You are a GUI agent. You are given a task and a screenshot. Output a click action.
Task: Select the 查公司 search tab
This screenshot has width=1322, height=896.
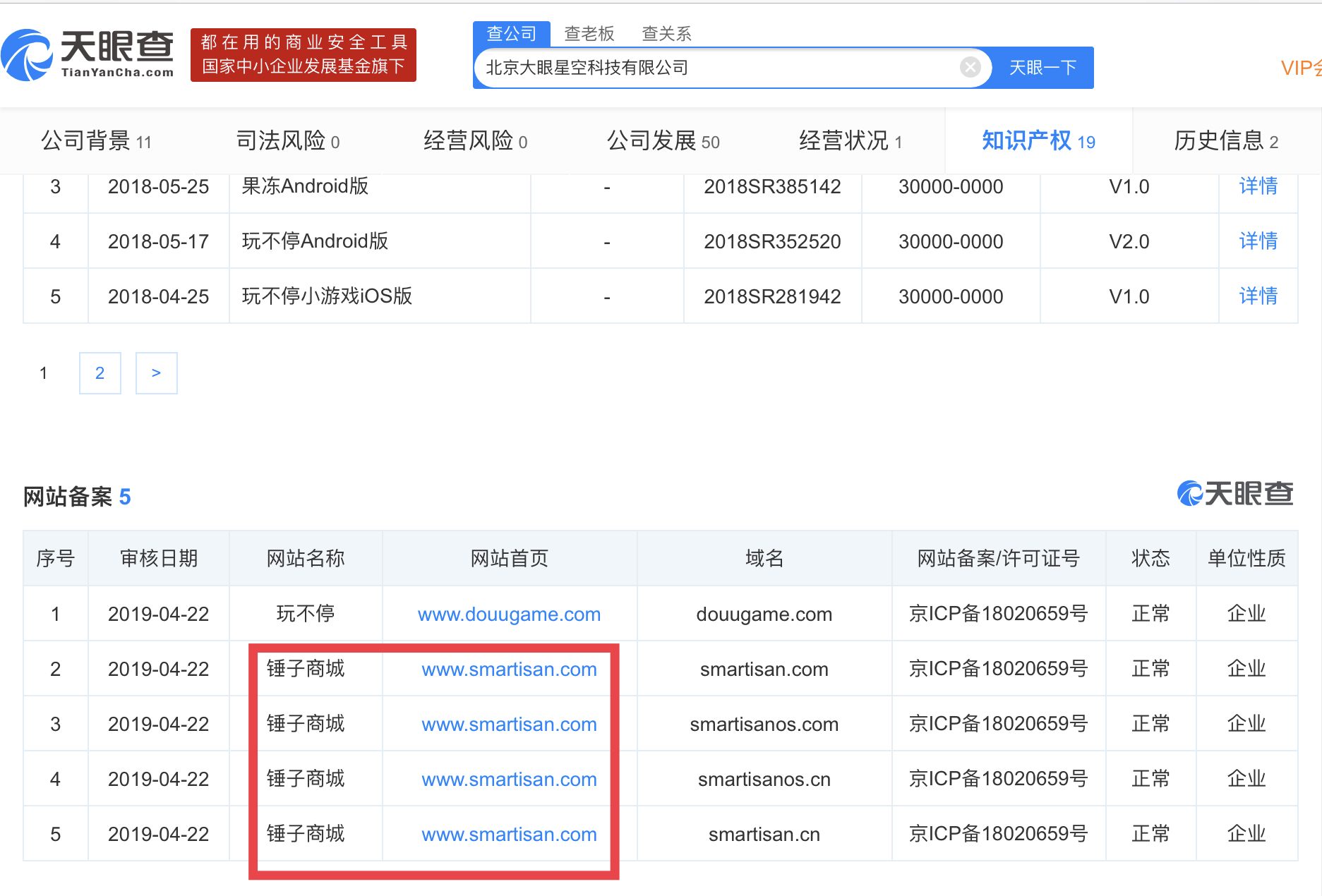[511, 33]
